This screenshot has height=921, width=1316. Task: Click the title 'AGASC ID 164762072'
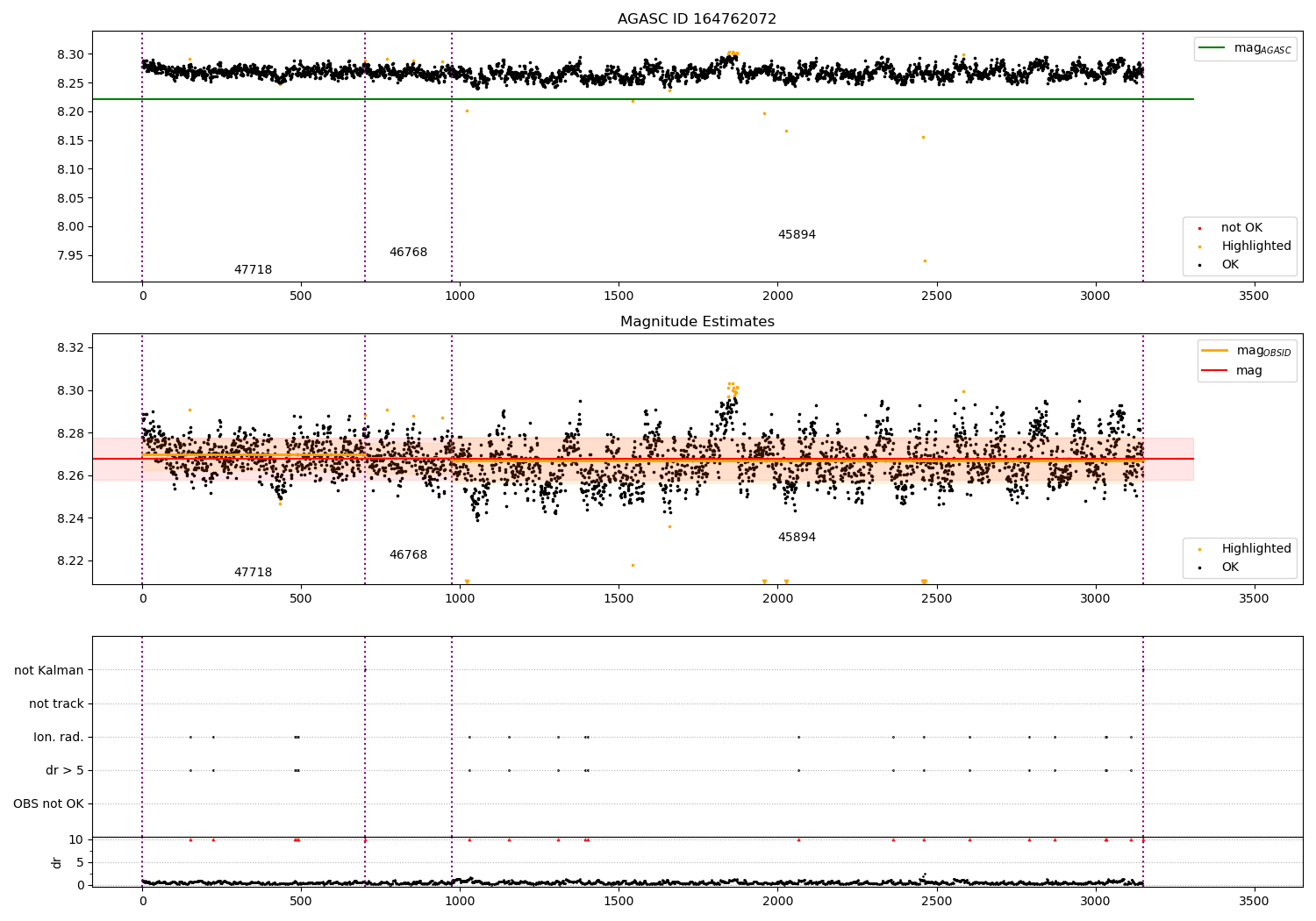click(x=697, y=19)
